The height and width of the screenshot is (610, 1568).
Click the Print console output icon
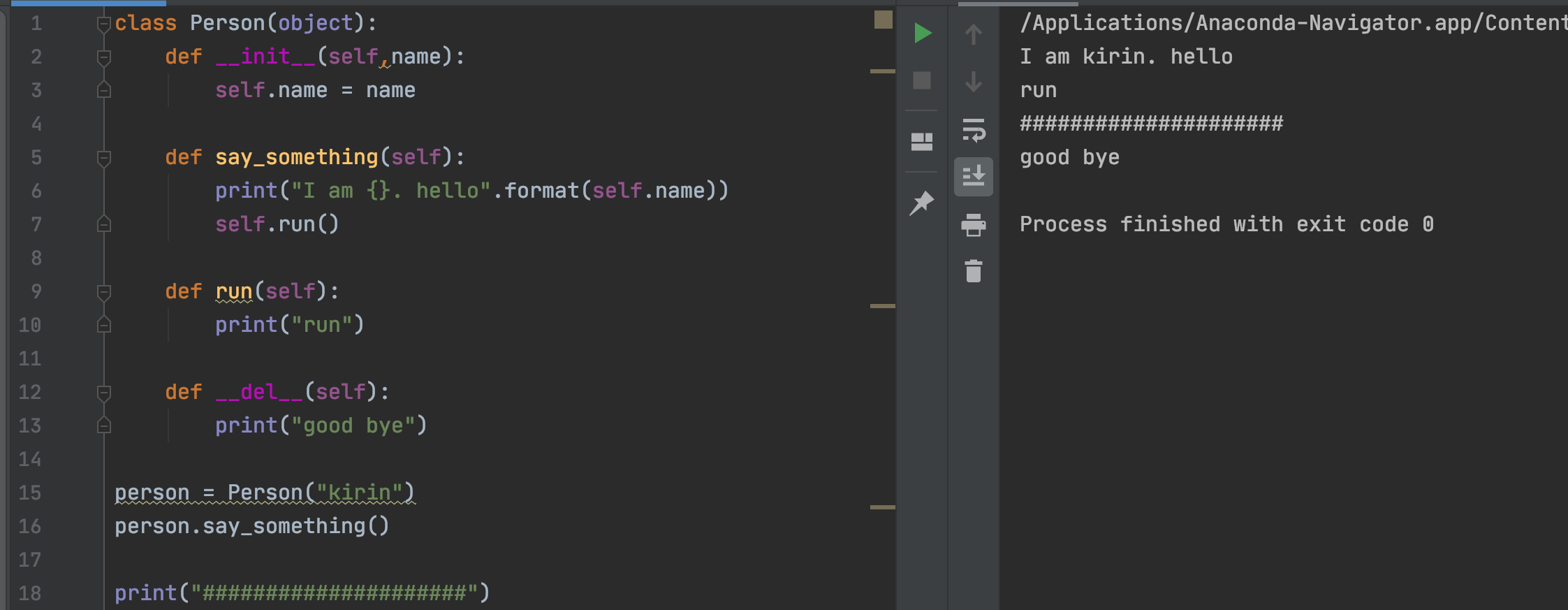(x=974, y=225)
